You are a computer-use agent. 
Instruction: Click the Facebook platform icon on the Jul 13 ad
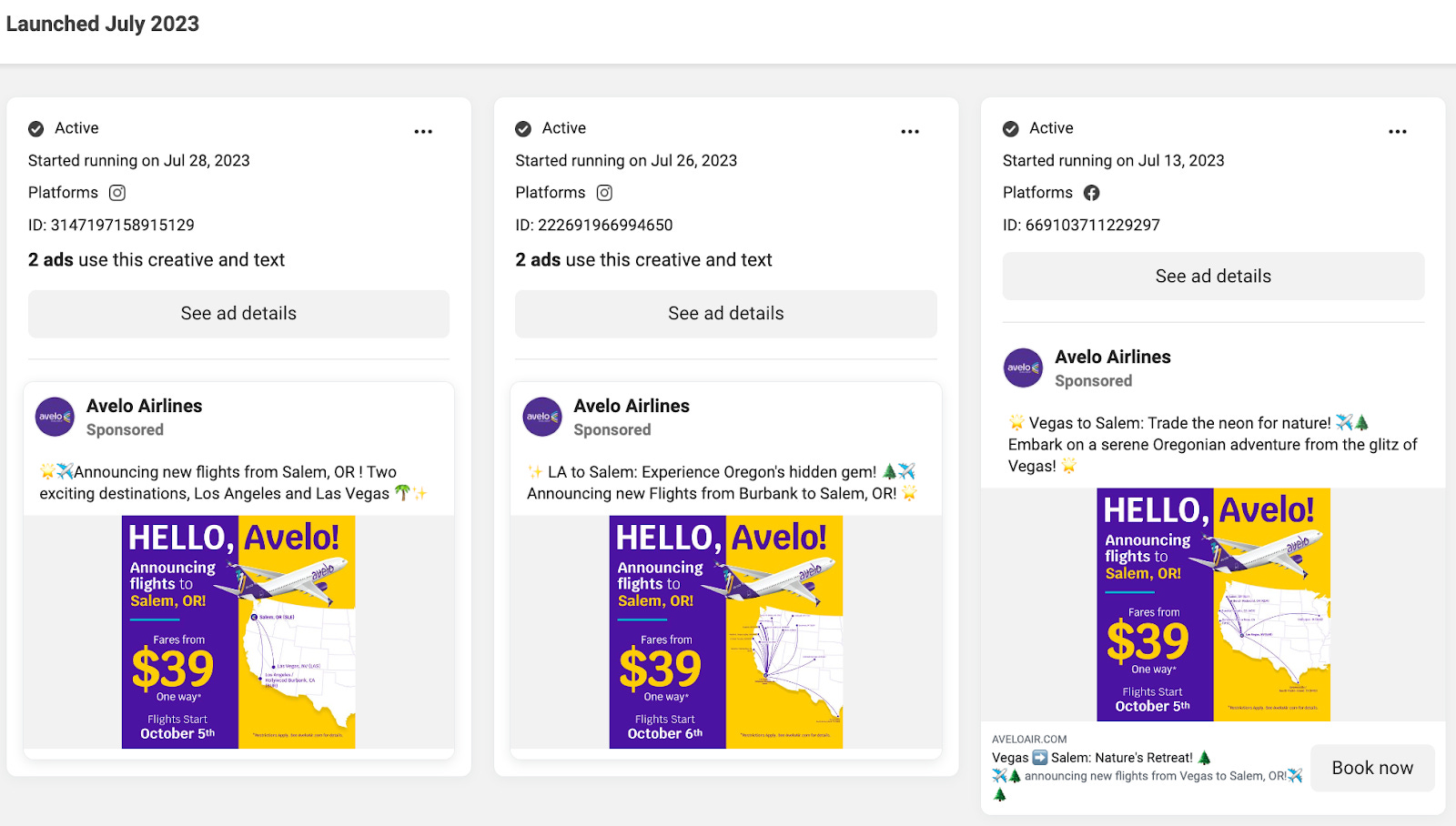pos(1091,193)
